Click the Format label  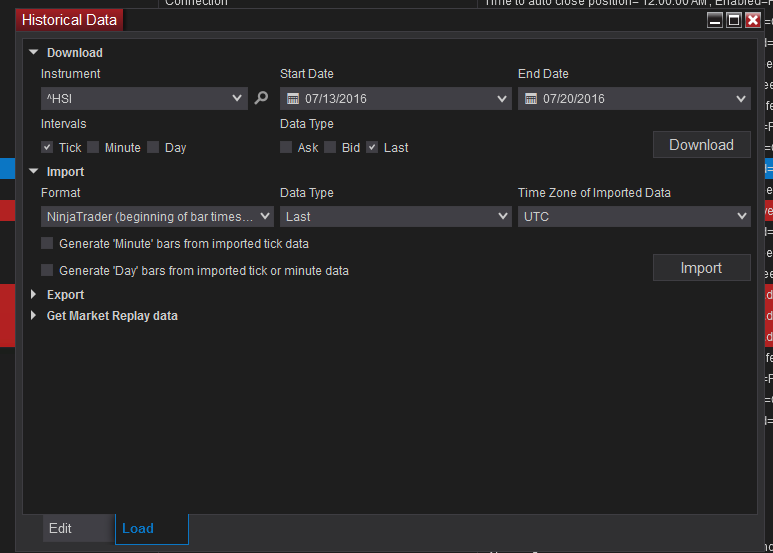[61, 193]
